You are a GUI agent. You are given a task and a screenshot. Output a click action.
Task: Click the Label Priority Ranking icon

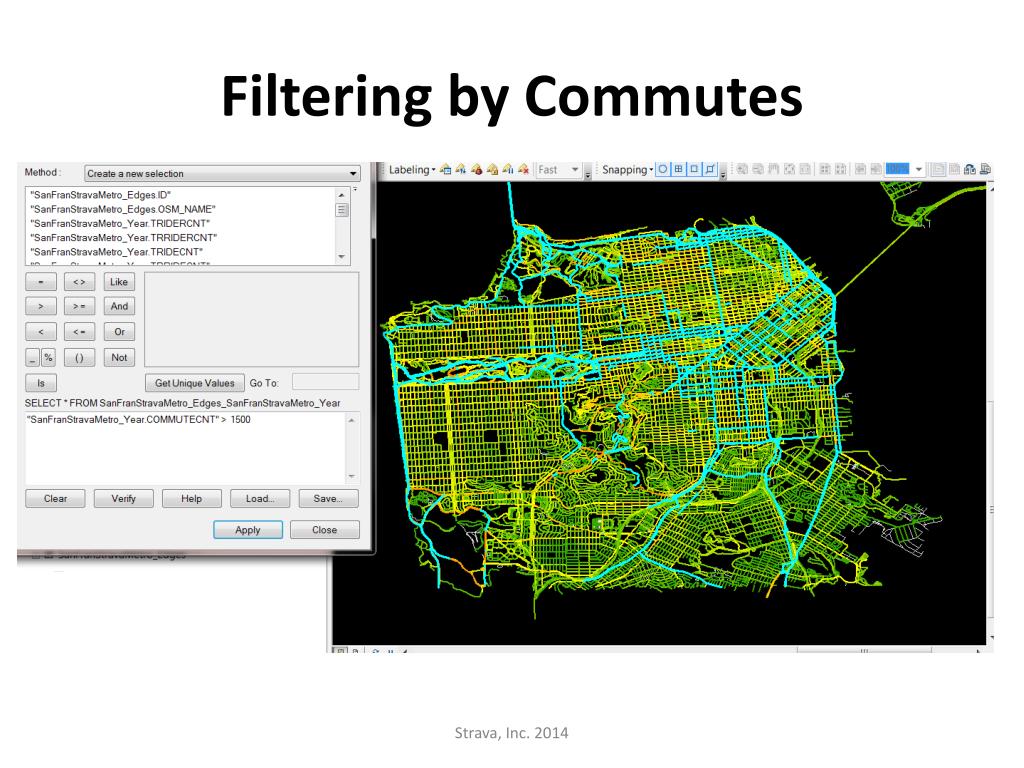pyautogui.click(x=461, y=170)
